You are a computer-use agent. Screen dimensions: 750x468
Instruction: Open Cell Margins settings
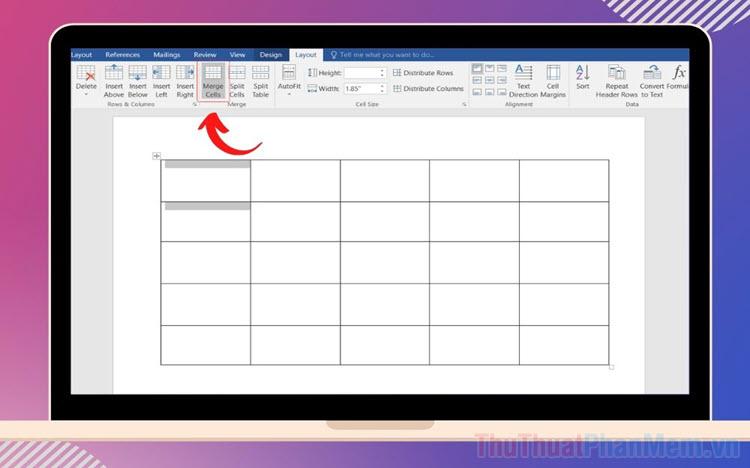coord(553,81)
